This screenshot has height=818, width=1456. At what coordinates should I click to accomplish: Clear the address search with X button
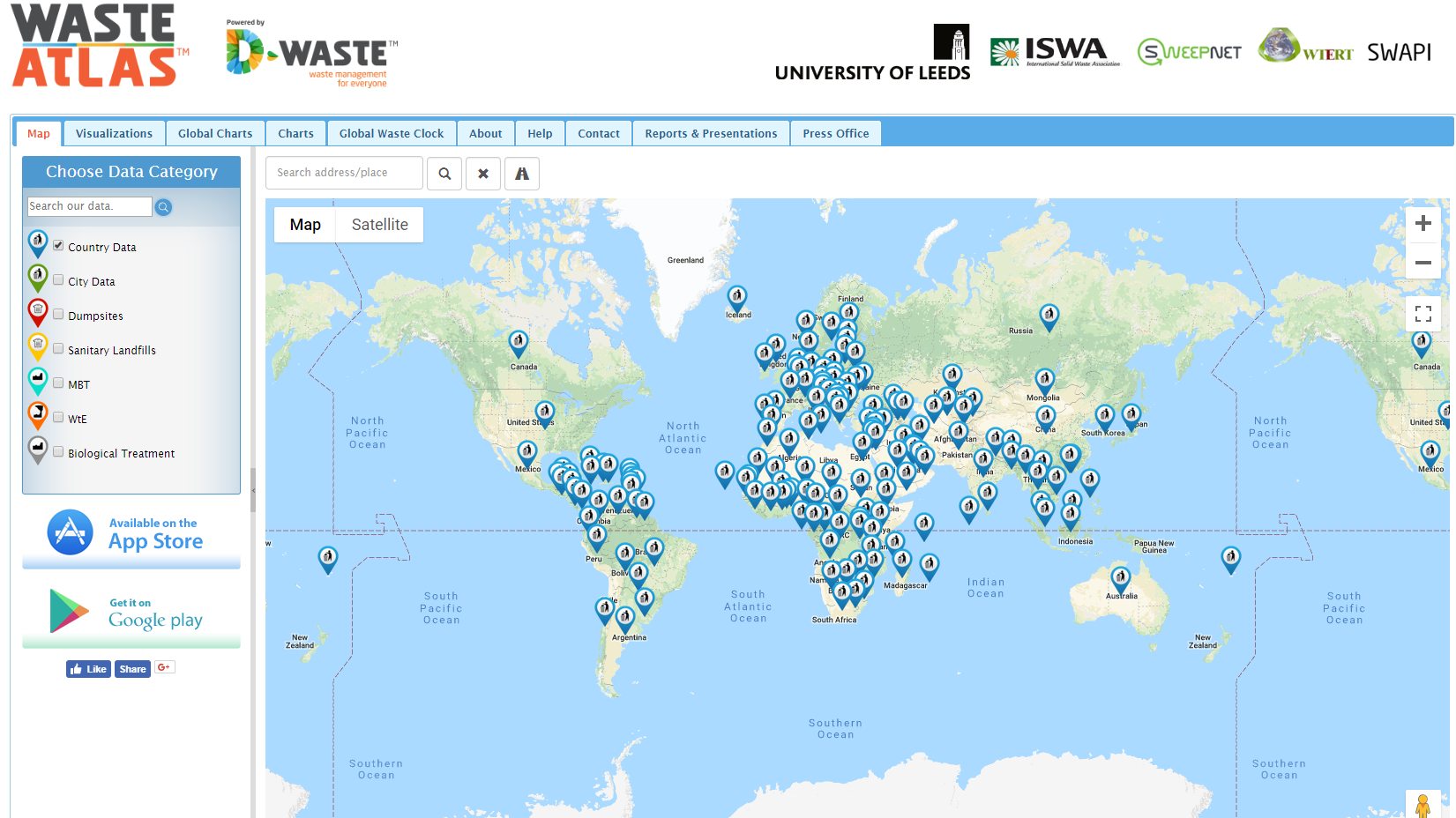click(x=483, y=174)
